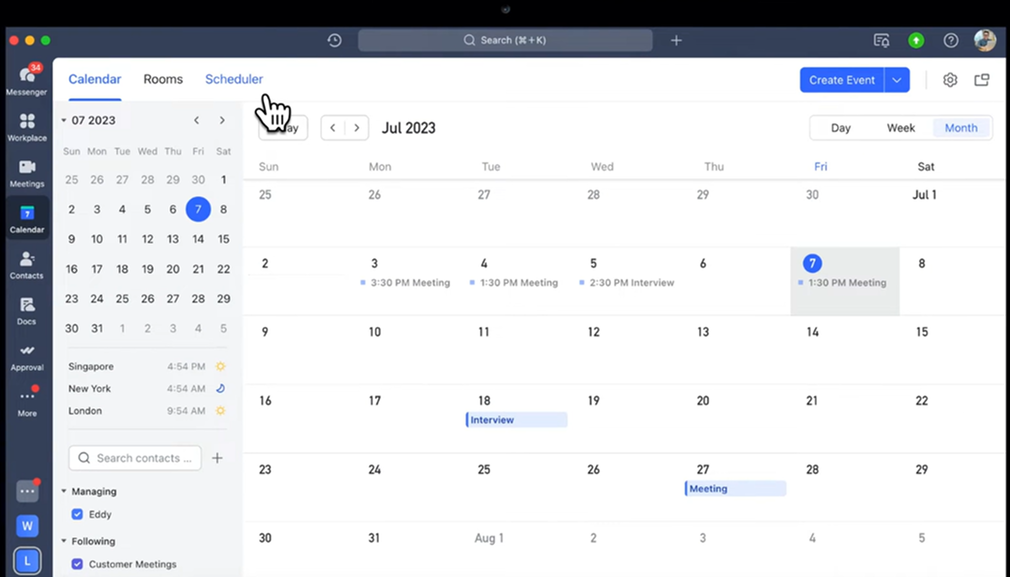Open the Meetings app from sidebar
The image size is (1010, 577).
pyautogui.click(x=27, y=170)
